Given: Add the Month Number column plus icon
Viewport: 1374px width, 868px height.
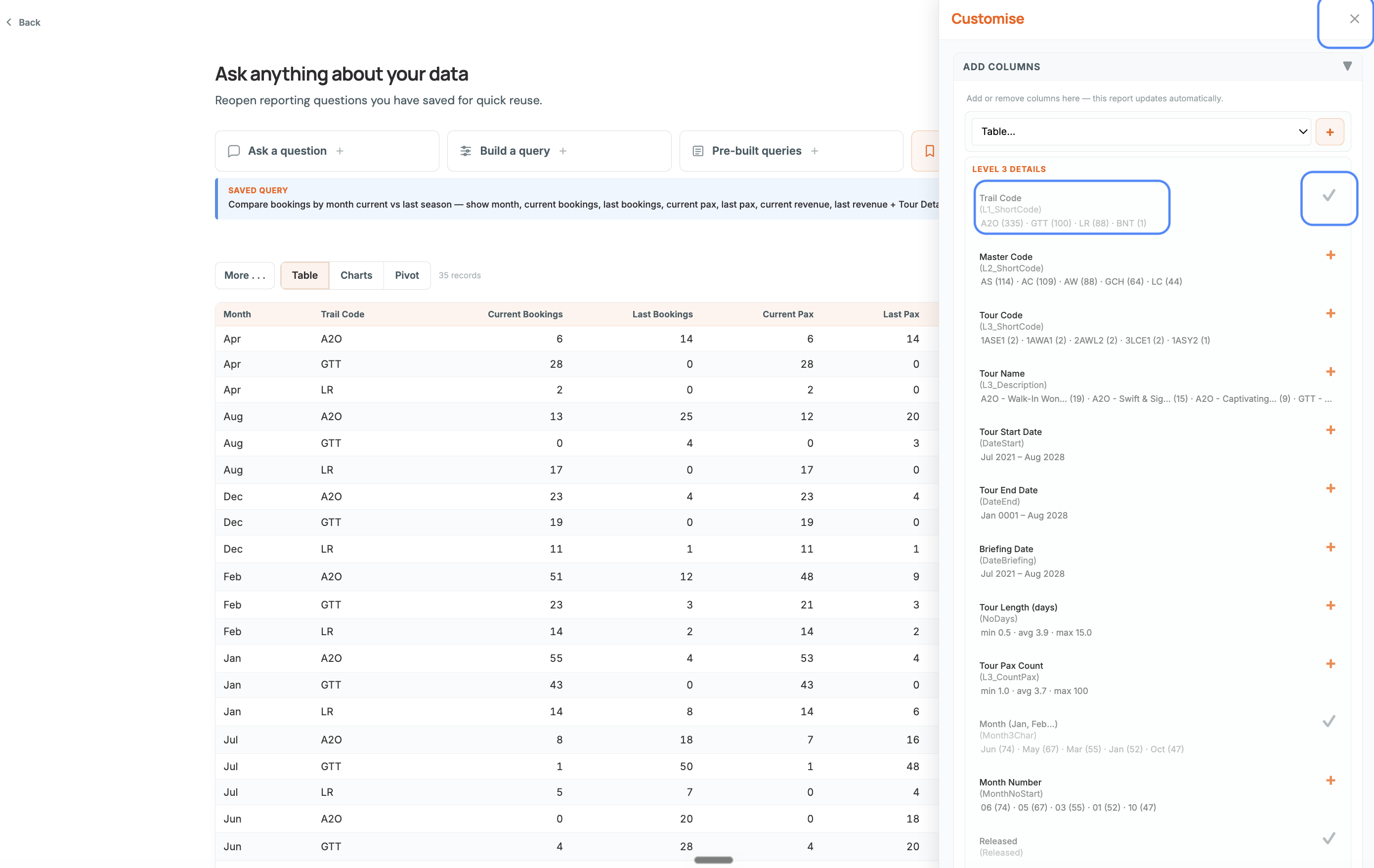Looking at the screenshot, I should (1330, 780).
